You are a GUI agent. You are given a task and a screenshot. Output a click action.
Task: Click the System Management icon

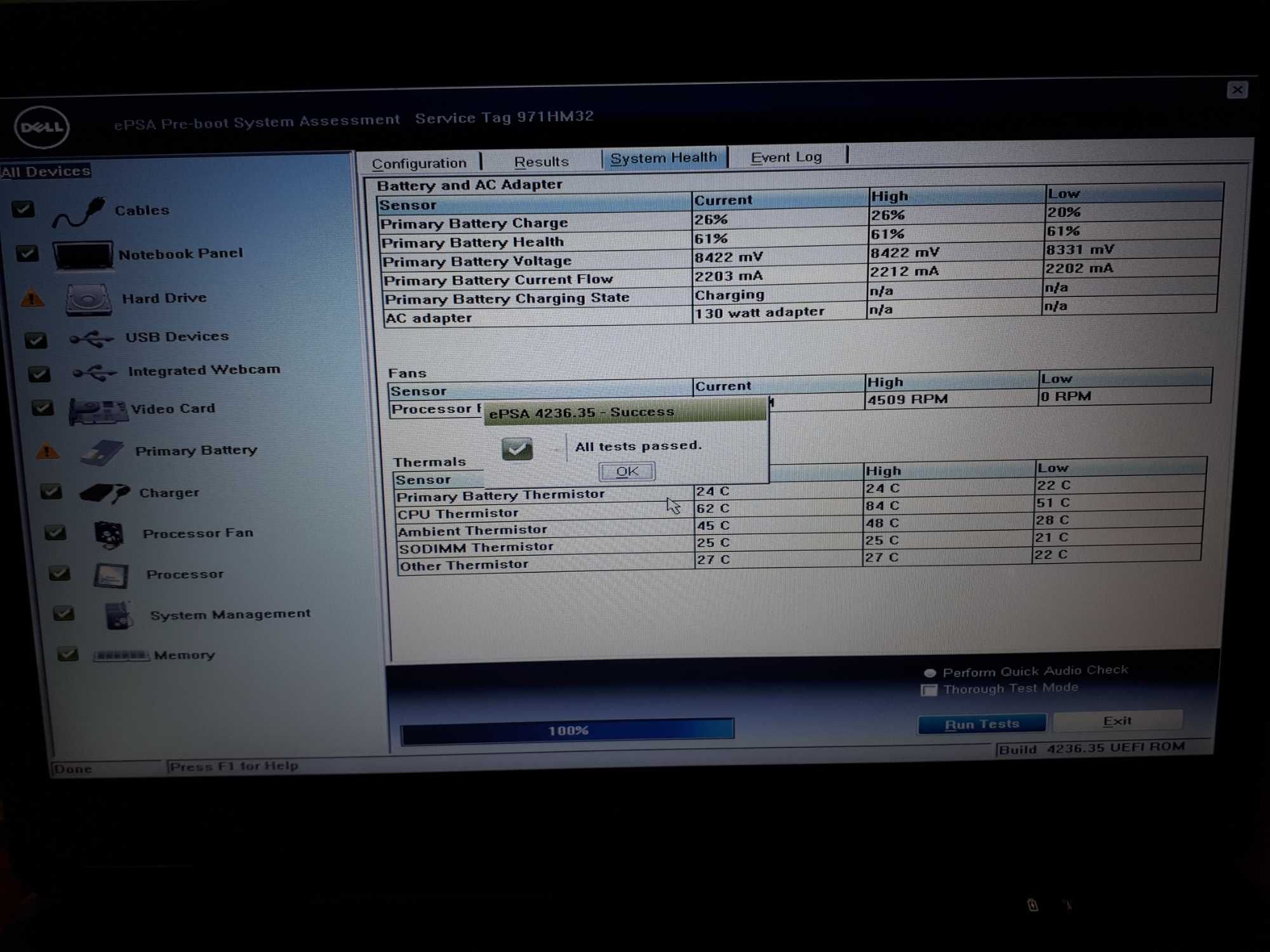(x=119, y=615)
